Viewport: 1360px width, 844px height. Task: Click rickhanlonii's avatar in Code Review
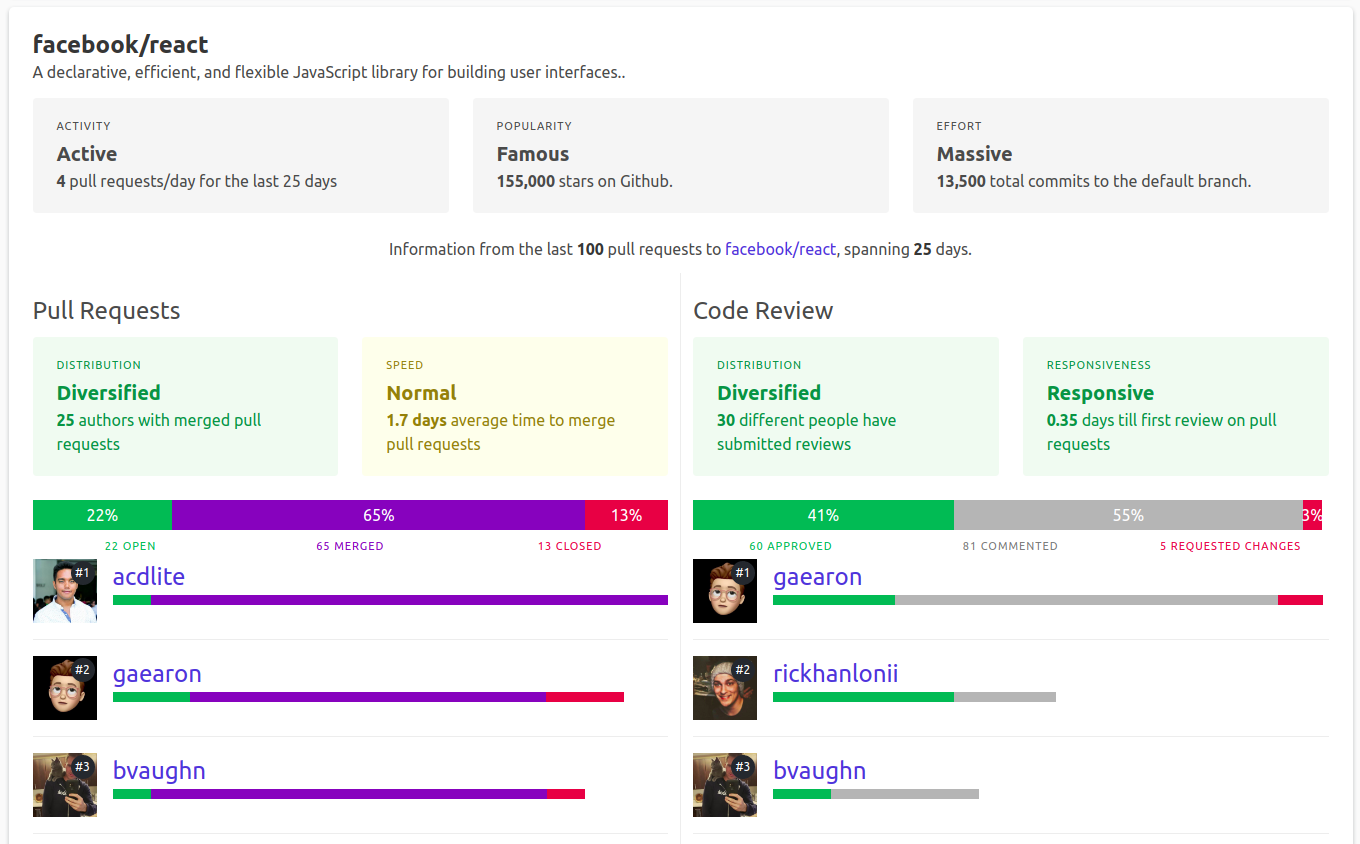coord(725,688)
